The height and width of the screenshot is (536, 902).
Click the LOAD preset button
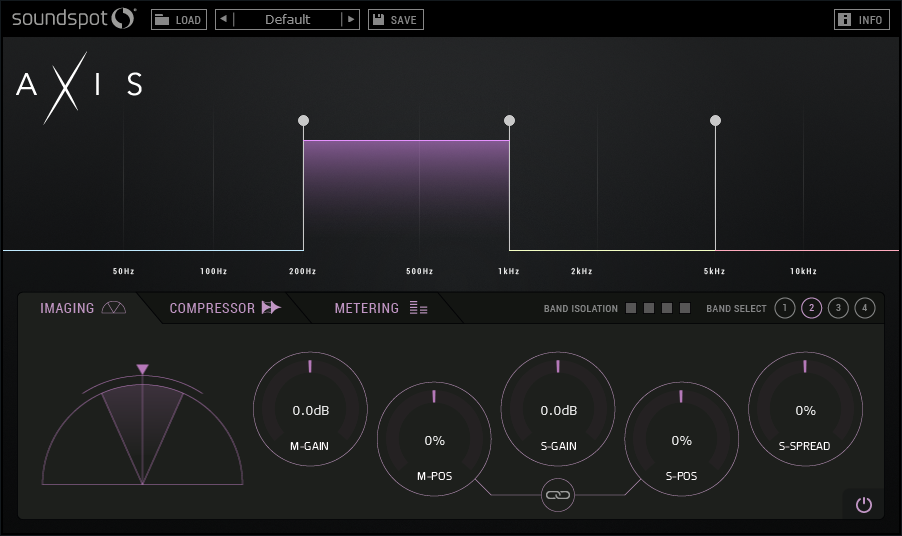pos(178,19)
